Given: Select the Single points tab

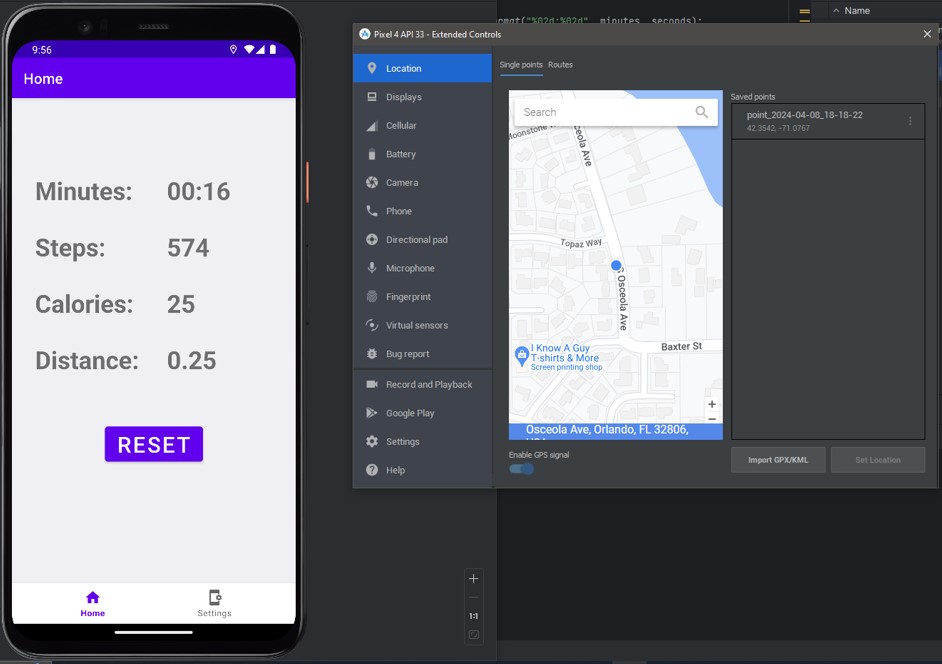Looking at the screenshot, I should [x=521, y=65].
